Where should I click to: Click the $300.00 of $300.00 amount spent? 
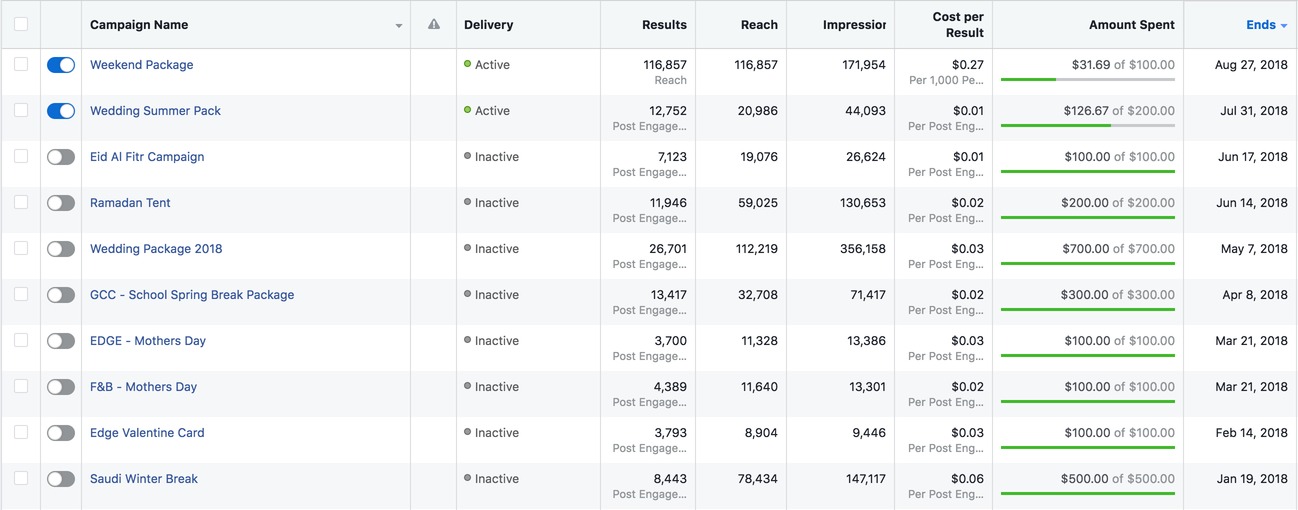tap(1118, 295)
